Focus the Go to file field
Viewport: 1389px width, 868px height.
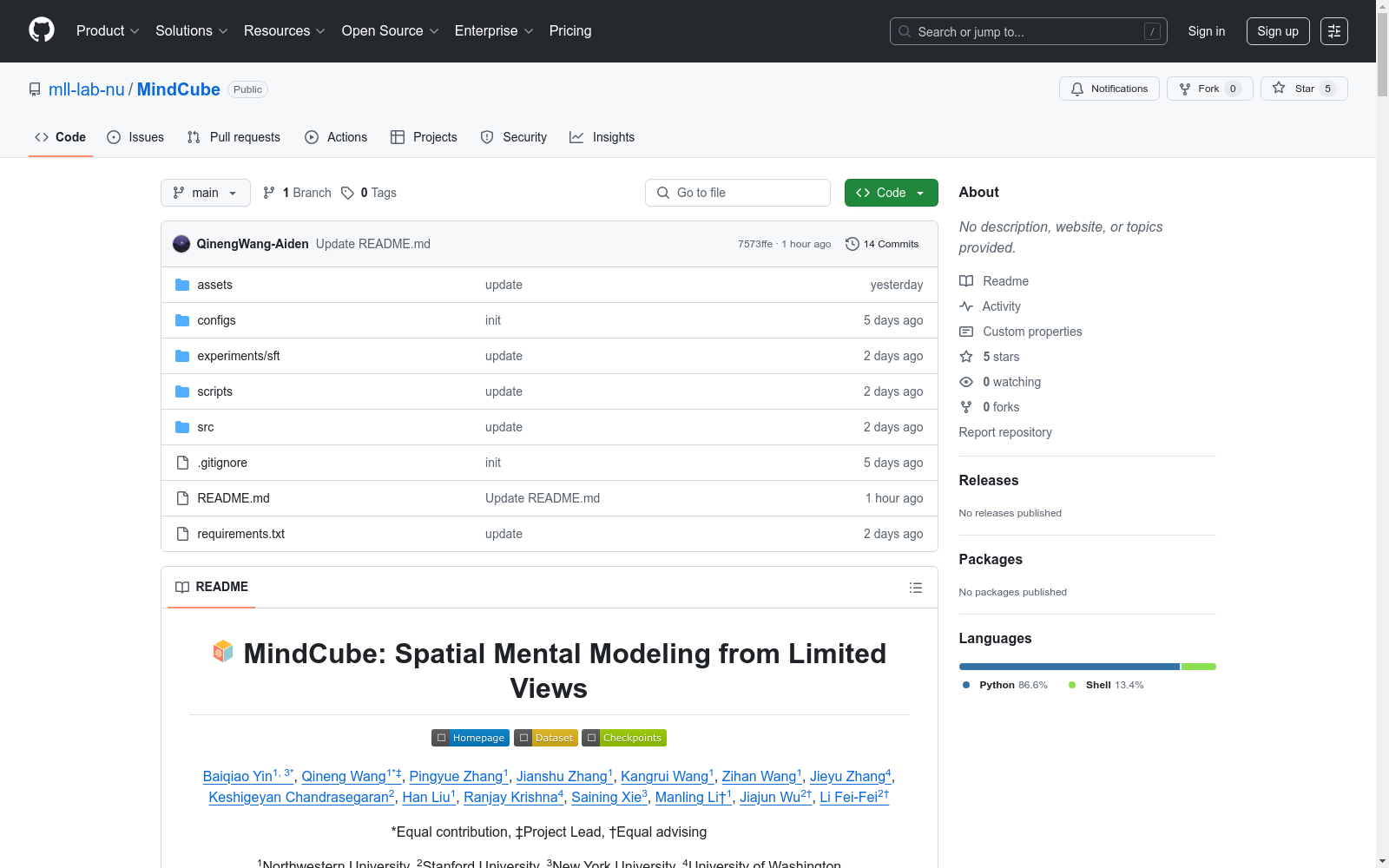coord(738,193)
